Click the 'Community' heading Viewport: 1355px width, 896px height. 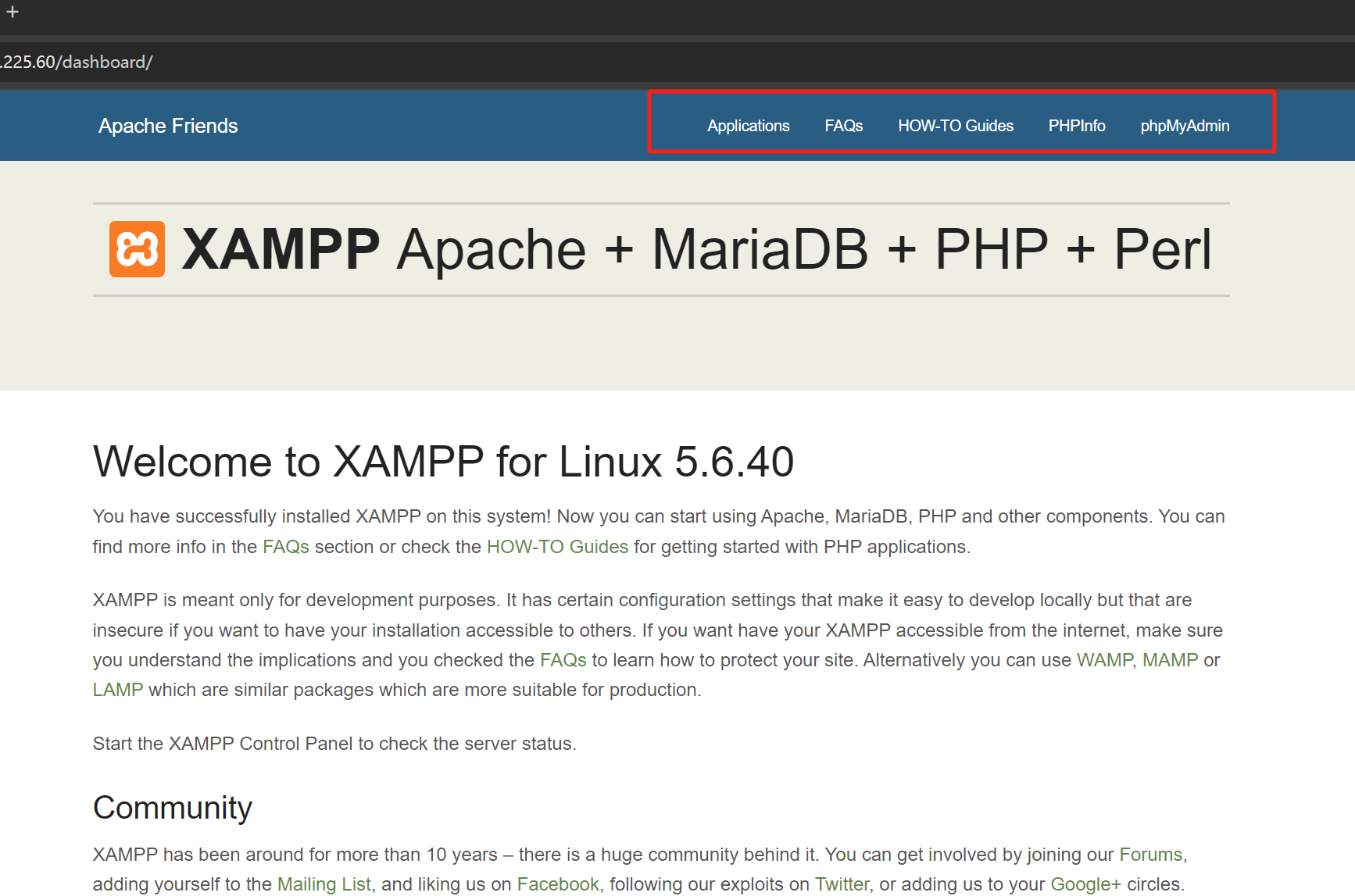click(x=173, y=808)
